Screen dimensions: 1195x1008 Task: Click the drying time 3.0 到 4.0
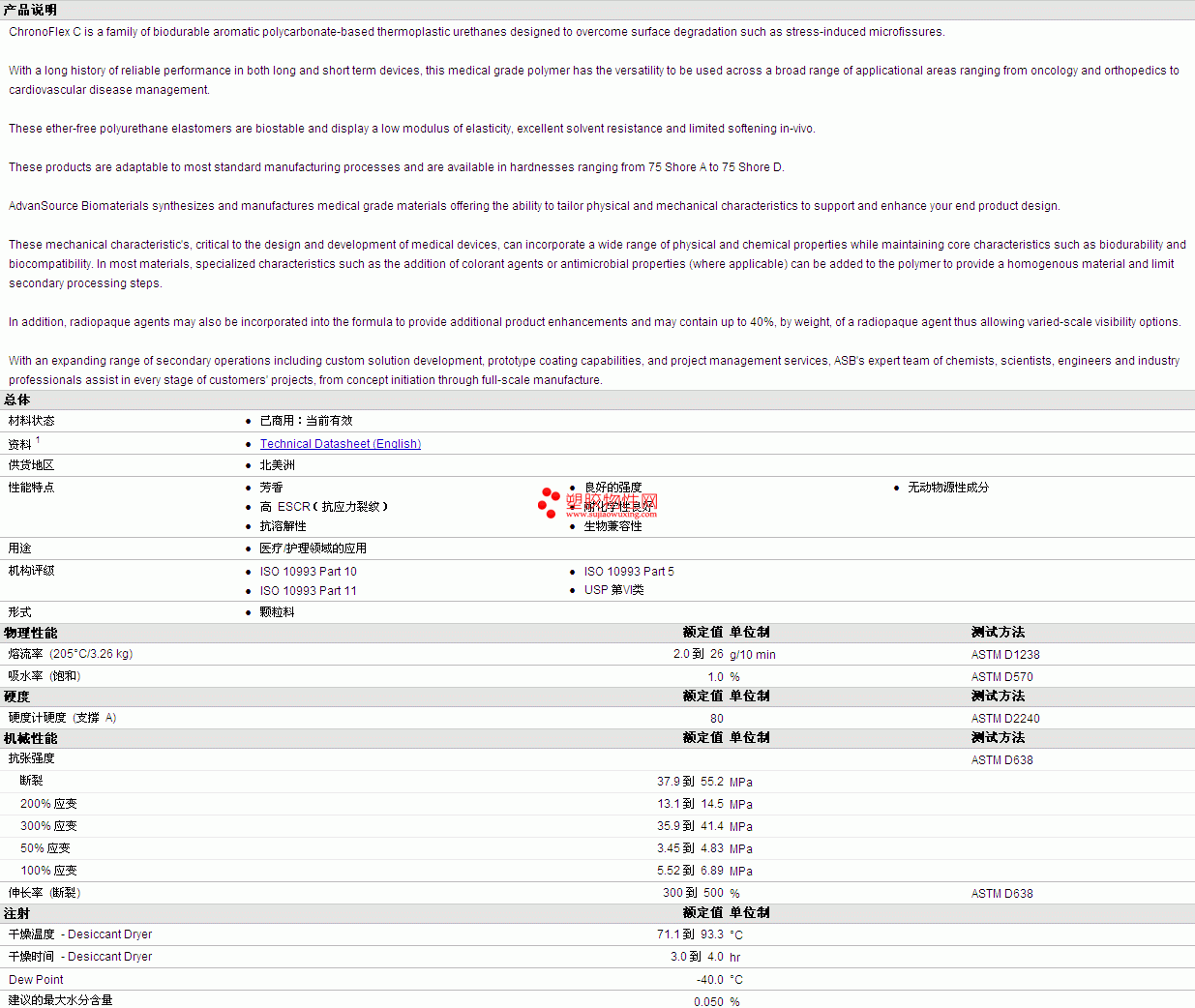coord(698,957)
